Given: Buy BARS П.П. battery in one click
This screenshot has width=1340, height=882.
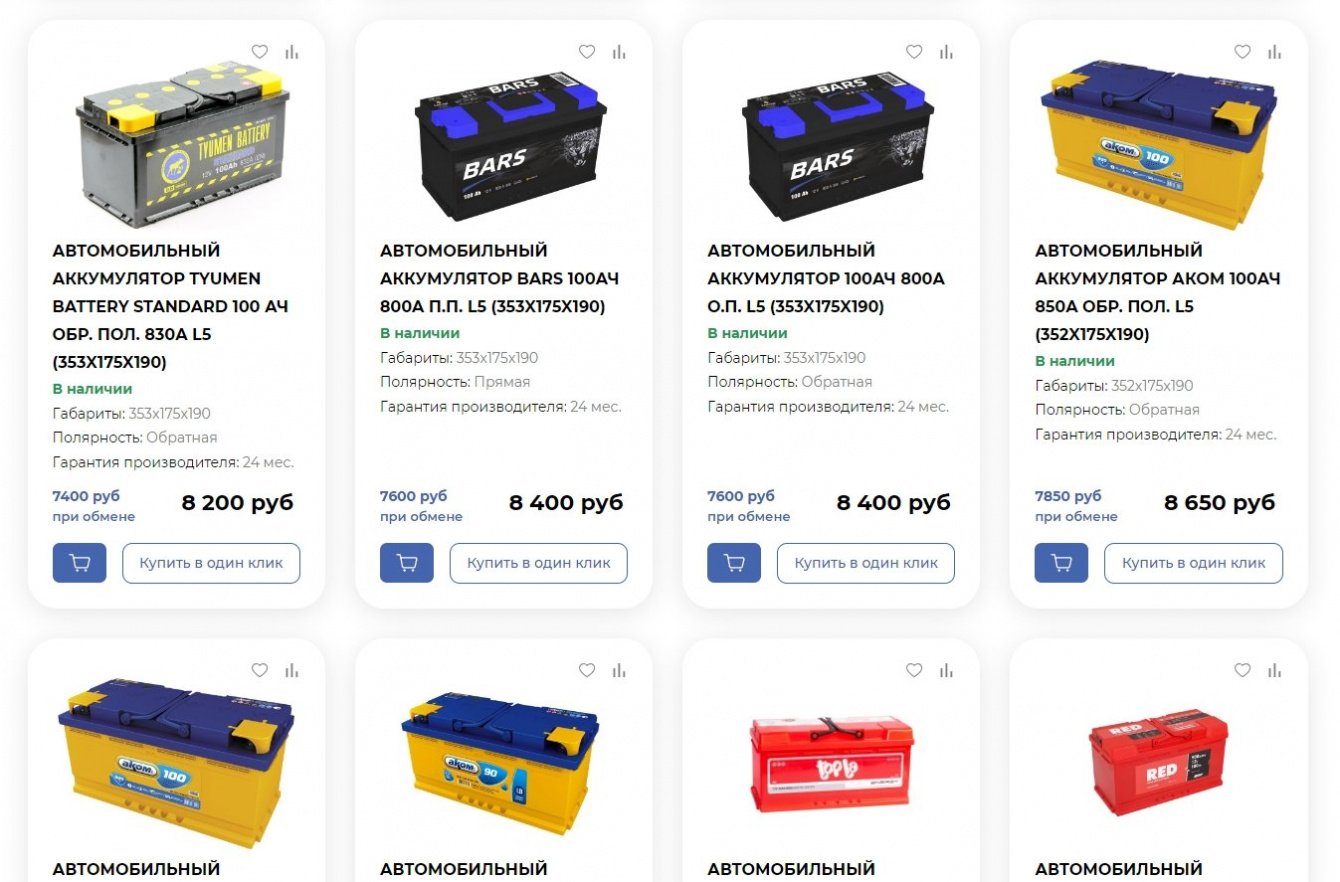Looking at the screenshot, I should pos(539,563).
